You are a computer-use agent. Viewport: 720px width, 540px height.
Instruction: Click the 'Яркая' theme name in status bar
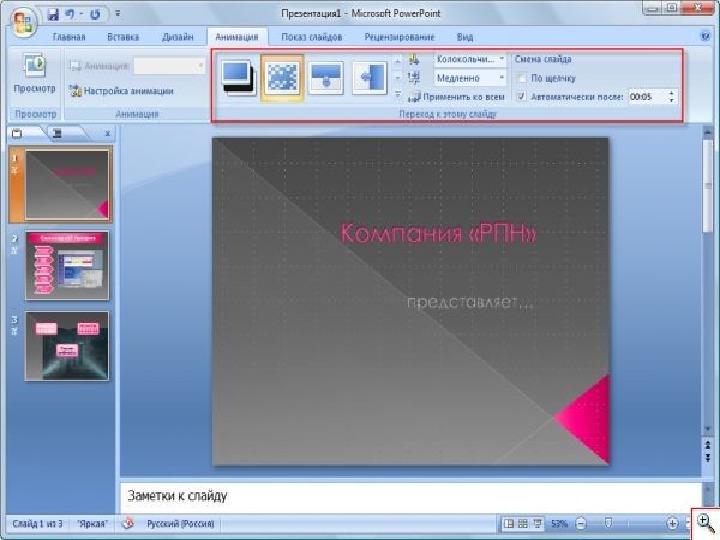(x=92, y=523)
